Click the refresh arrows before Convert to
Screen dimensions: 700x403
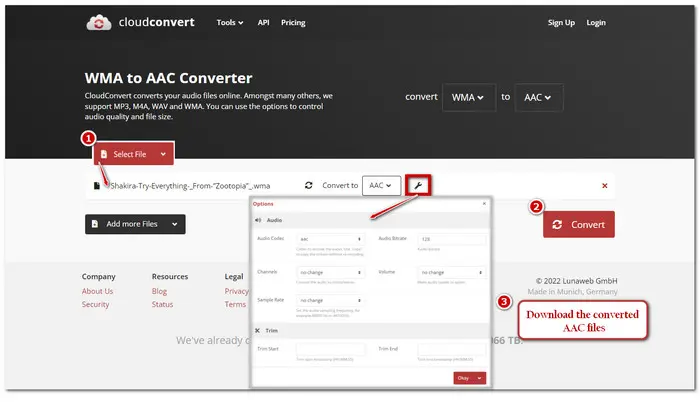pyautogui.click(x=308, y=185)
